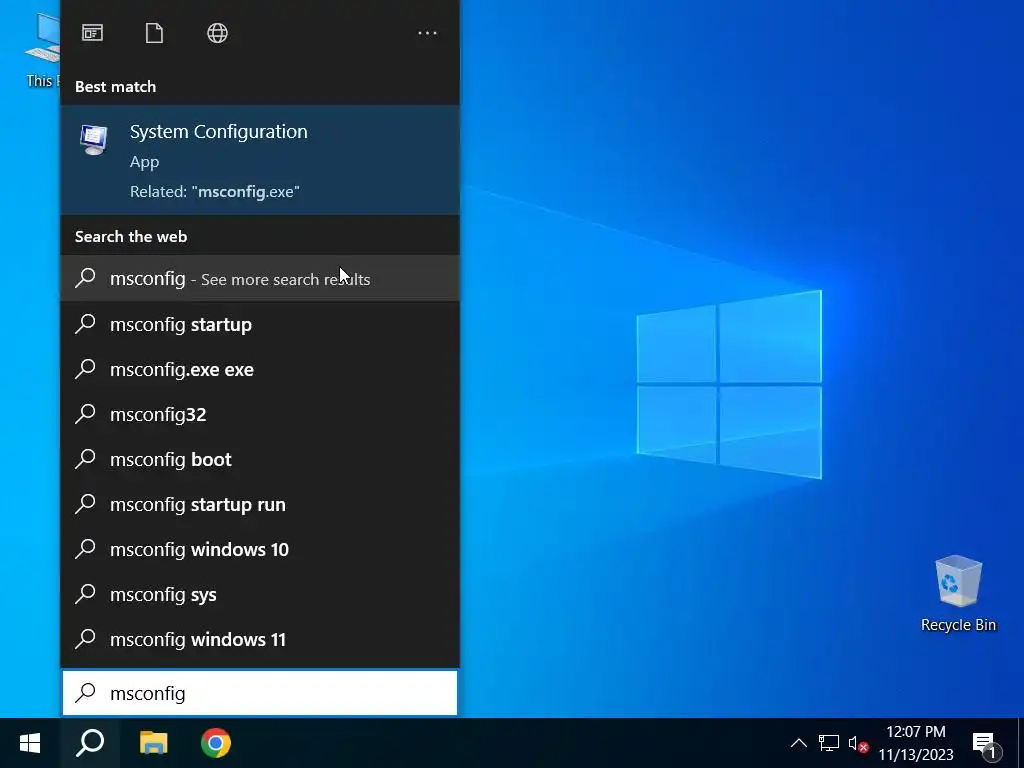Select the Recycle Bin desktop icon
The height and width of the screenshot is (768, 1024).
click(958, 594)
